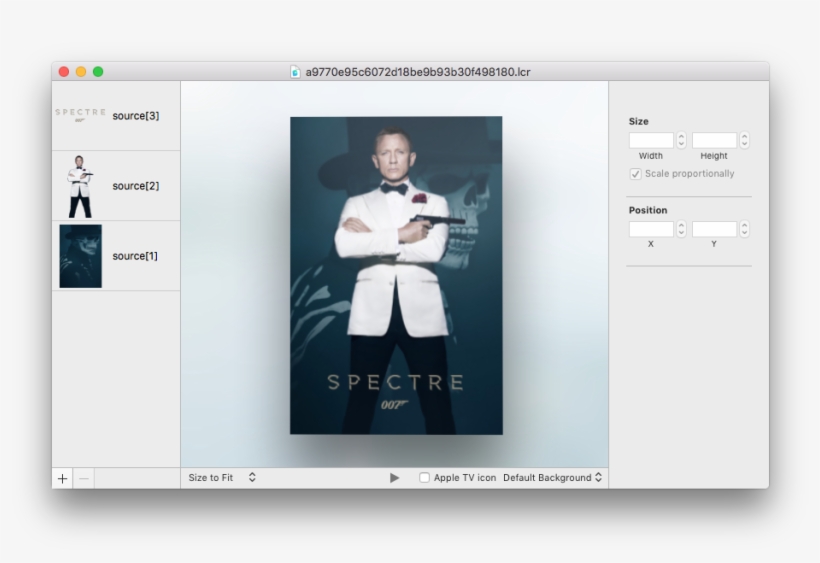
Task: Play the parallax preview animation
Action: [x=394, y=478]
